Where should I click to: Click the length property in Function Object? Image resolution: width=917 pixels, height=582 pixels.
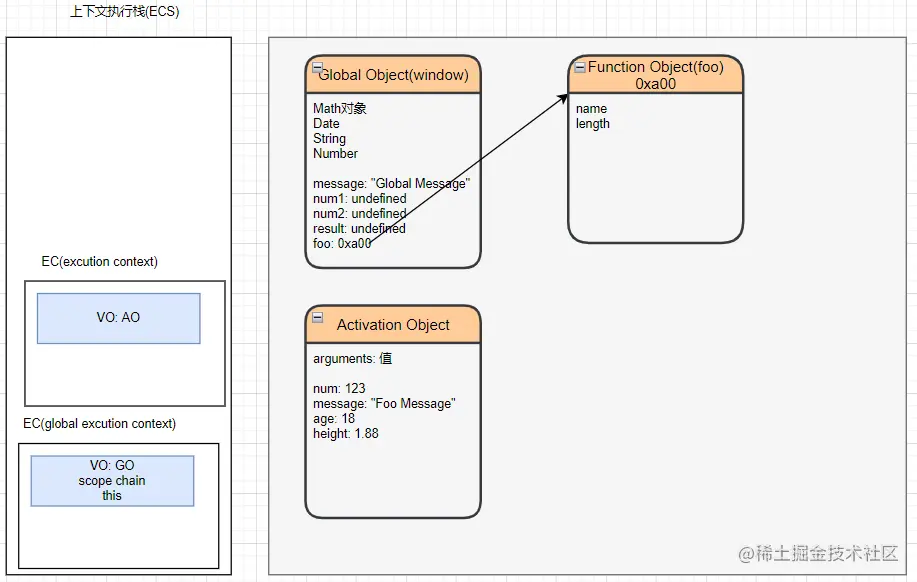pyautogui.click(x=592, y=123)
